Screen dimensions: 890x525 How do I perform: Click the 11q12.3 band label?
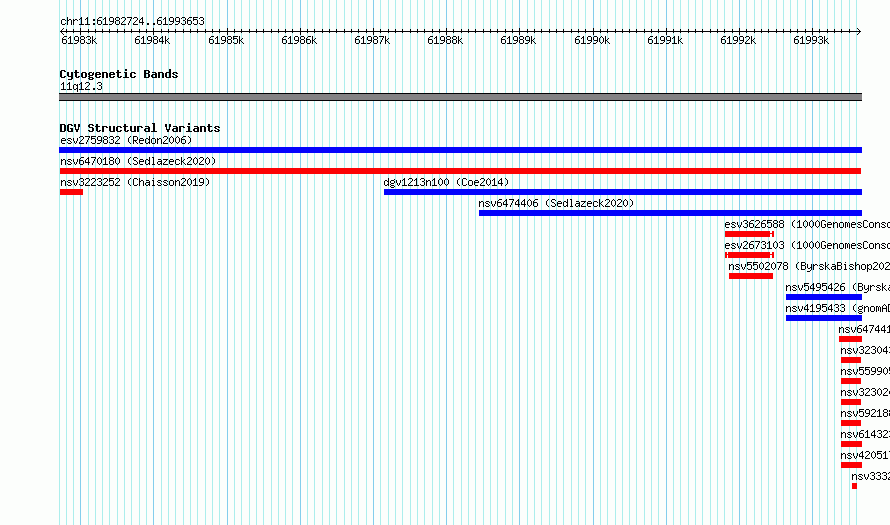[81, 86]
